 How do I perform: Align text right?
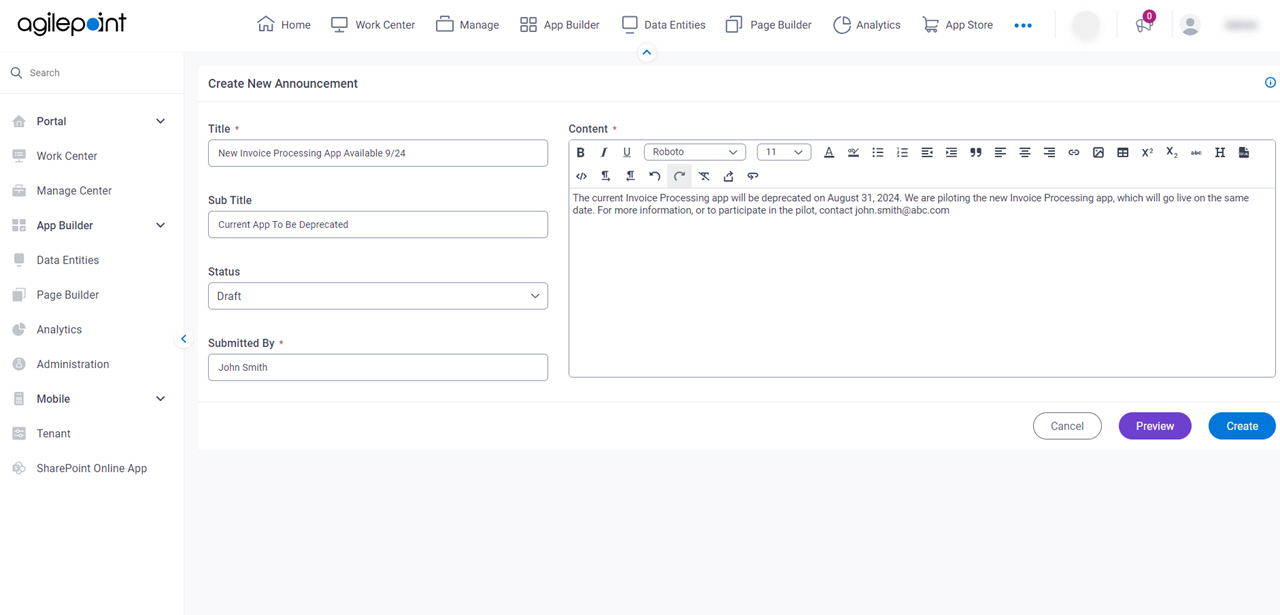coord(1049,153)
